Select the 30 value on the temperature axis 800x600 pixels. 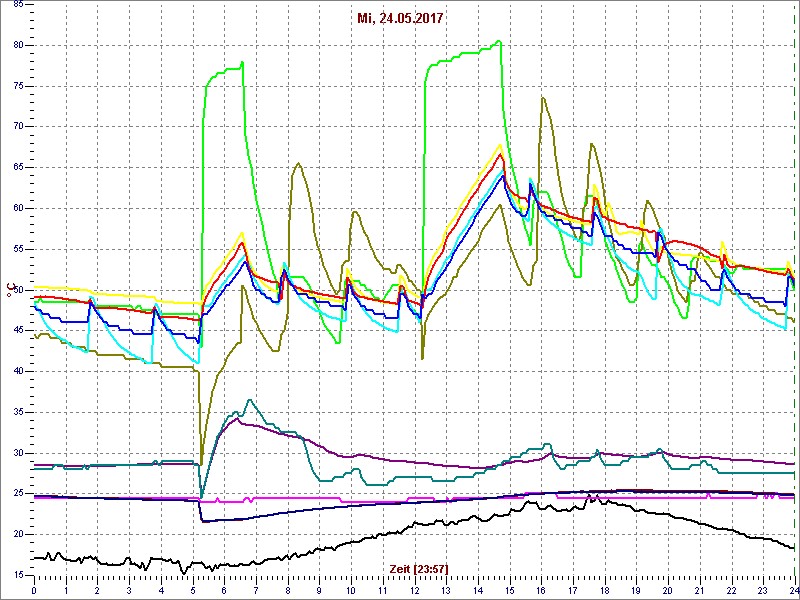[16, 453]
